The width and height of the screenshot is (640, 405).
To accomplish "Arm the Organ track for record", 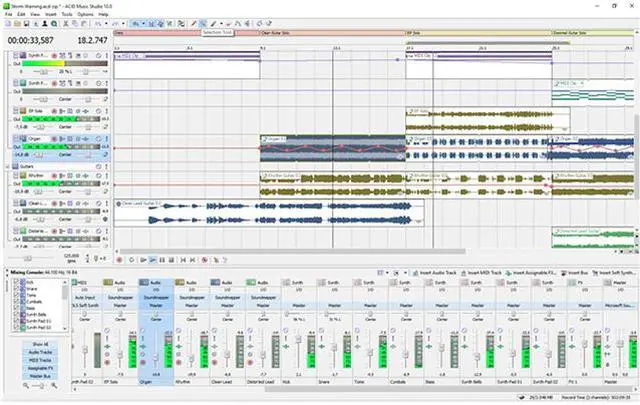I will 54,139.
